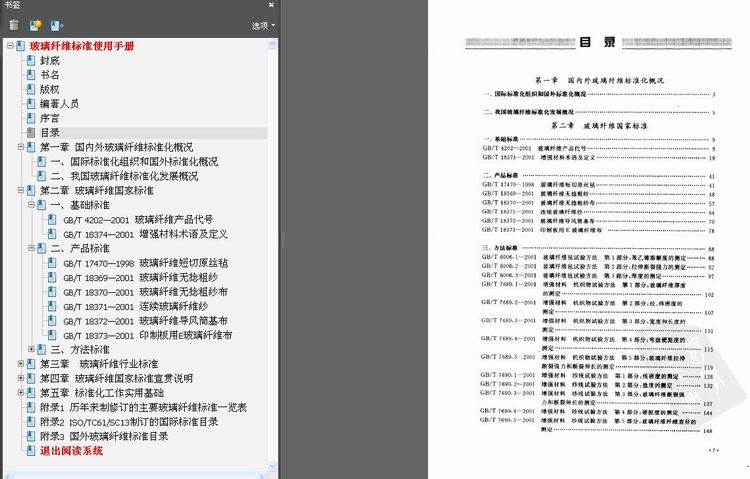
Task: Collapse the 玻璃纤维标准使用手册 root node
Action: 10,46
